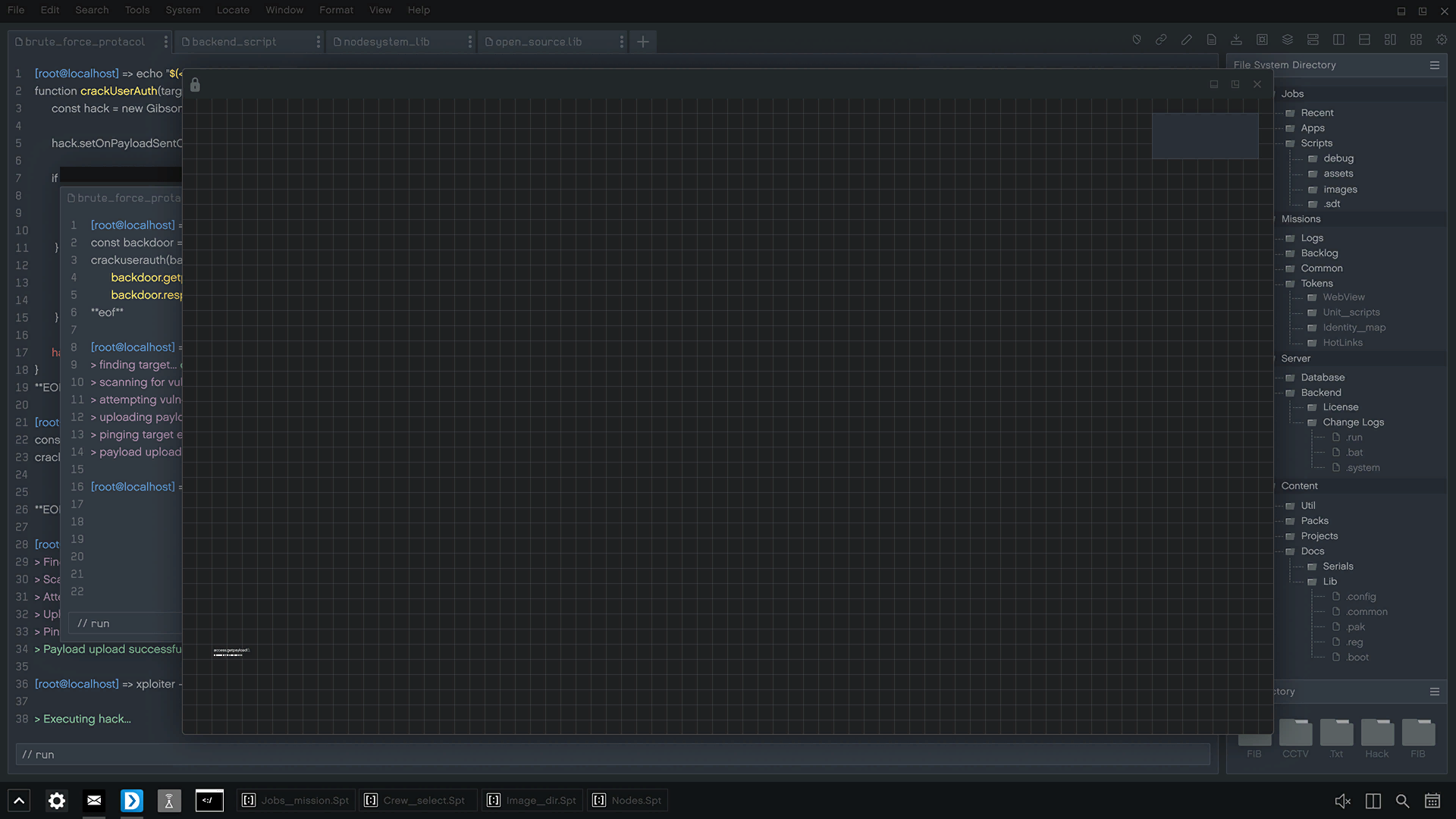Viewport: 1456px width, 819px height.
Task: Toggle the muted speaker icon in tray
Action: coord(1342,801)
